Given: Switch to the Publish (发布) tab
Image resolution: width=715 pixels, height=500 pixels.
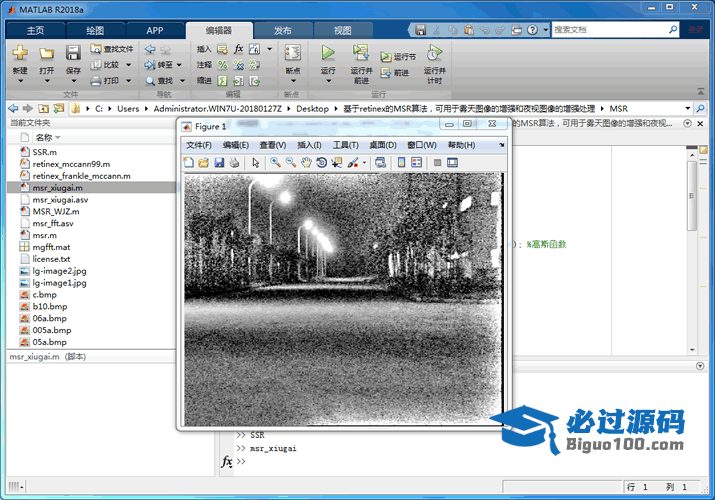Looking at the screenshot, I should tap(283, 30).
